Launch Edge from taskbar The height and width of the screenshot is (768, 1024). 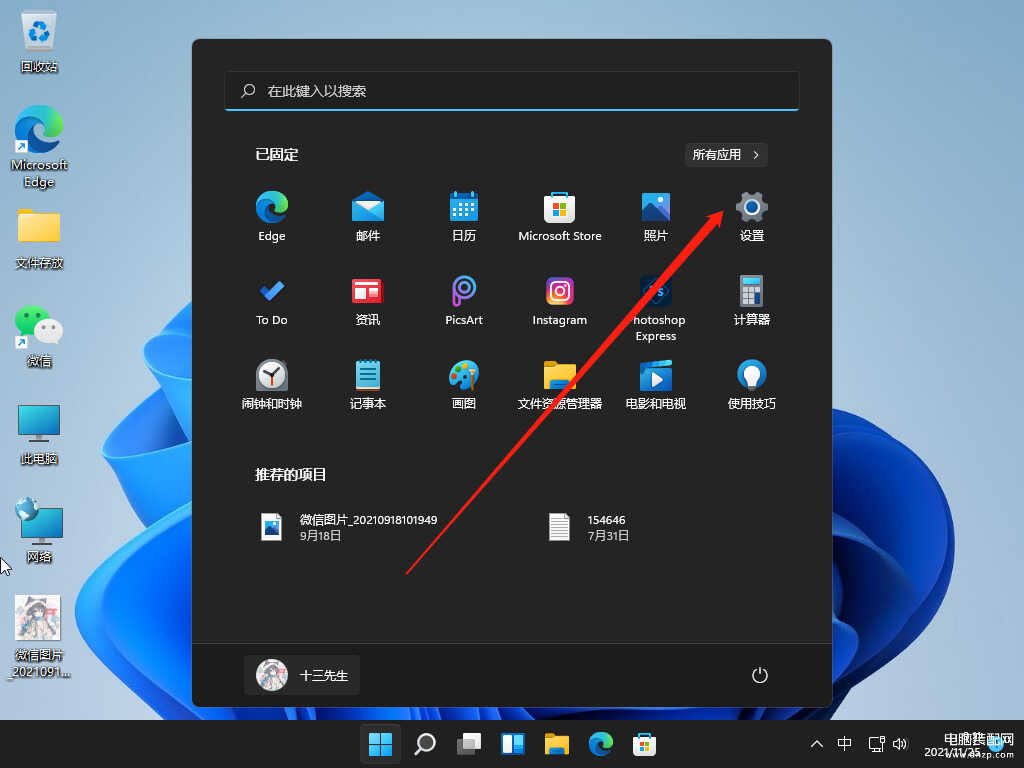tap(600, 744)
